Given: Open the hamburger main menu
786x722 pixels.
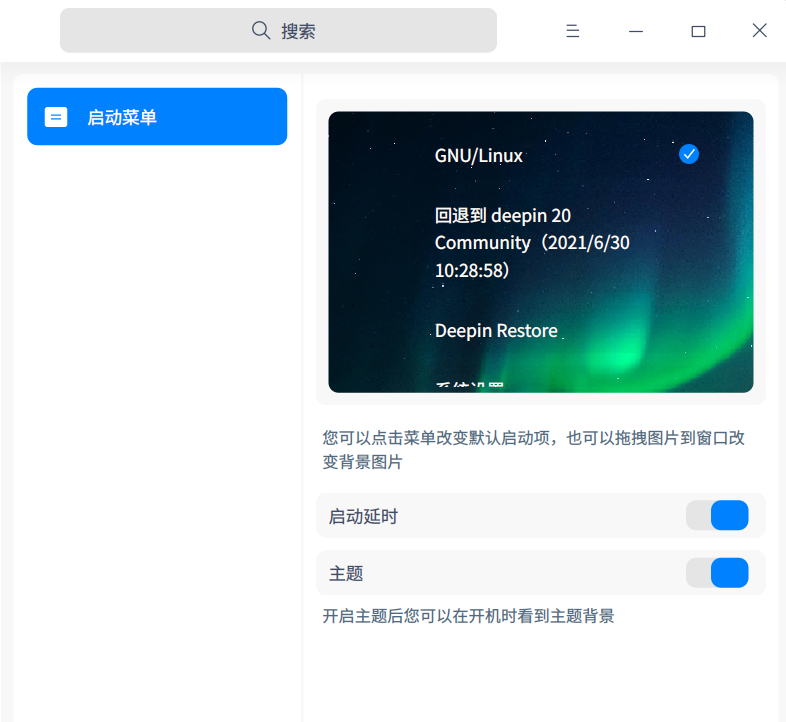Looking at the screenshot, I should [572, 31].
